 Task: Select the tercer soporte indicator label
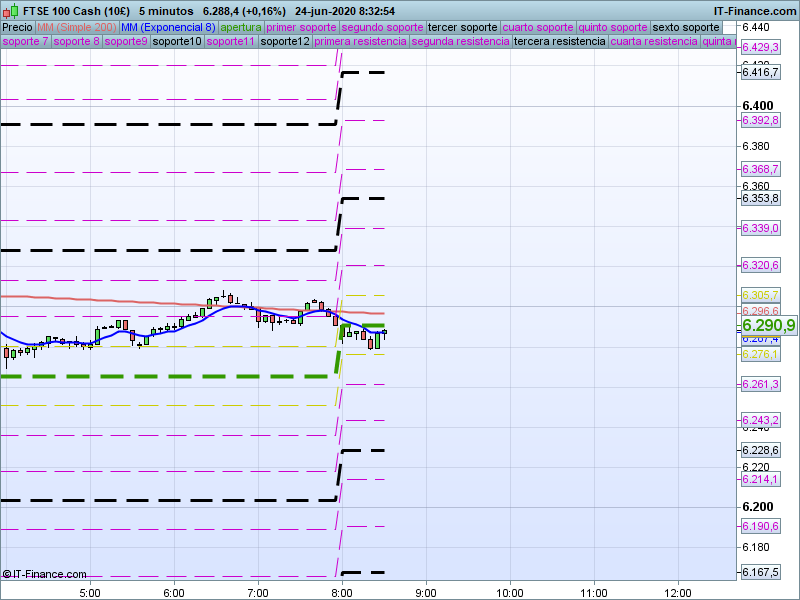[x=462, y=27]
